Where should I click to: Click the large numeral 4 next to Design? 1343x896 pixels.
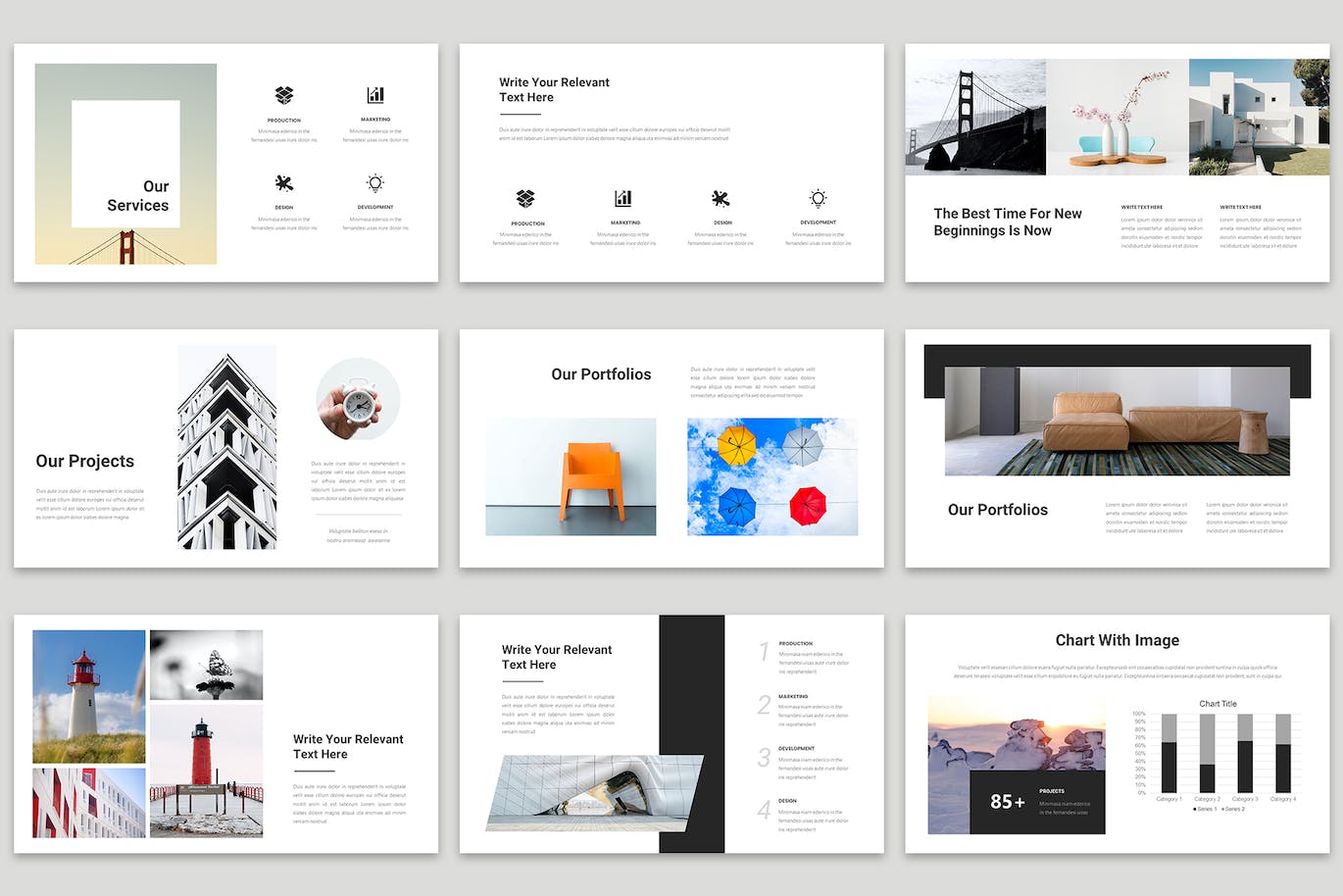(765, 811)
